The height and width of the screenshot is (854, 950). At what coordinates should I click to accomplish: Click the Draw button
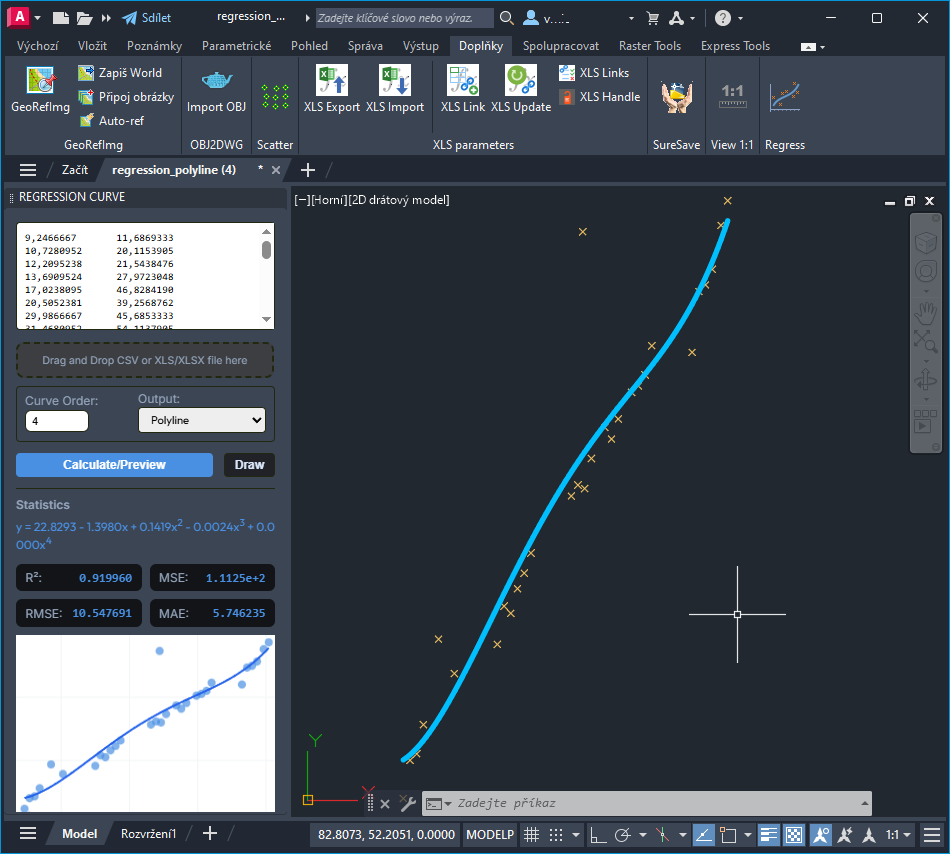tap(249, 465)
